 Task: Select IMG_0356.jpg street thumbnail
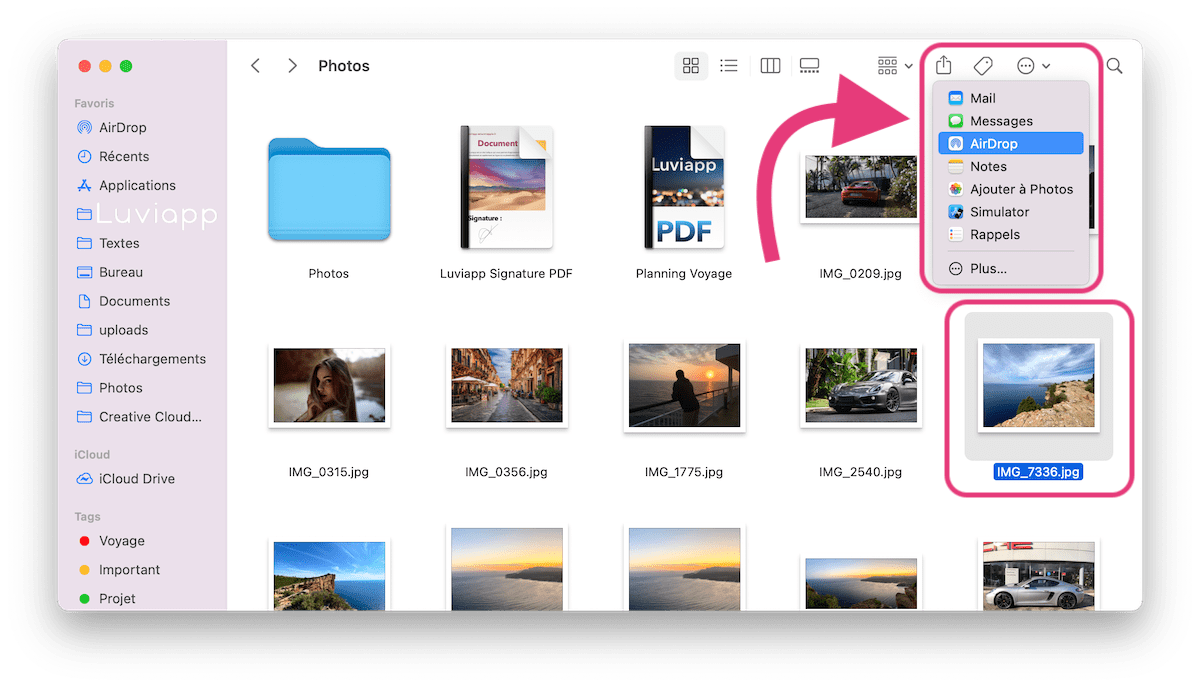[x=506, y=385]
